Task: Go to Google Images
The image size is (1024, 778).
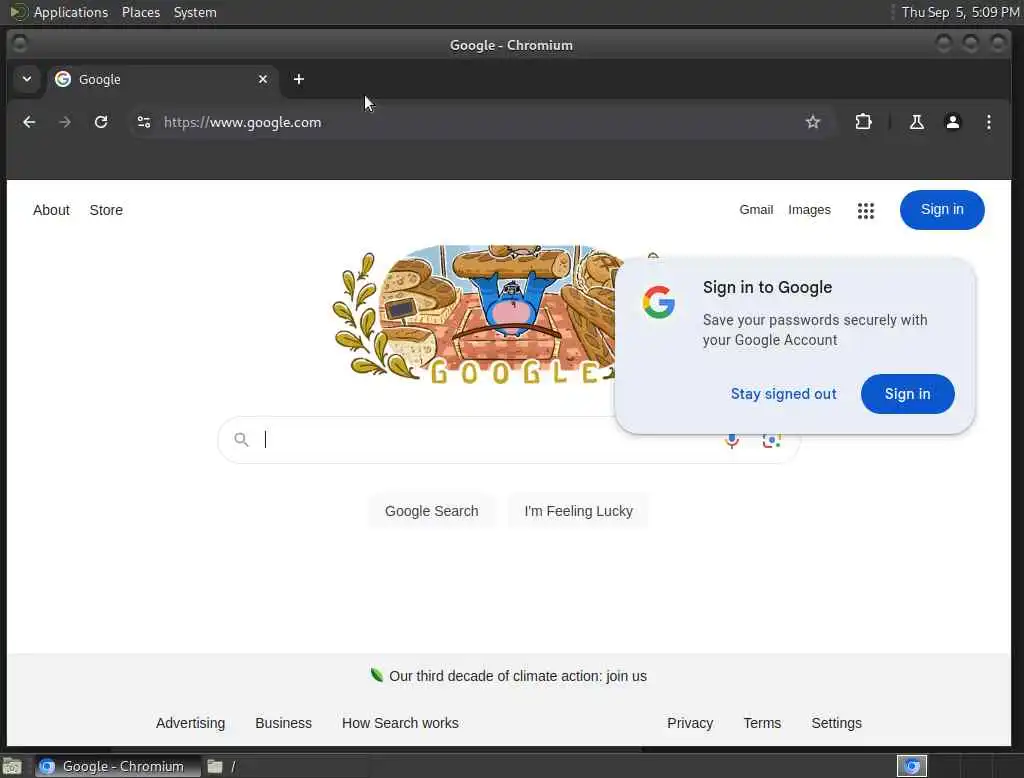Action: click(x=809, y=210)
